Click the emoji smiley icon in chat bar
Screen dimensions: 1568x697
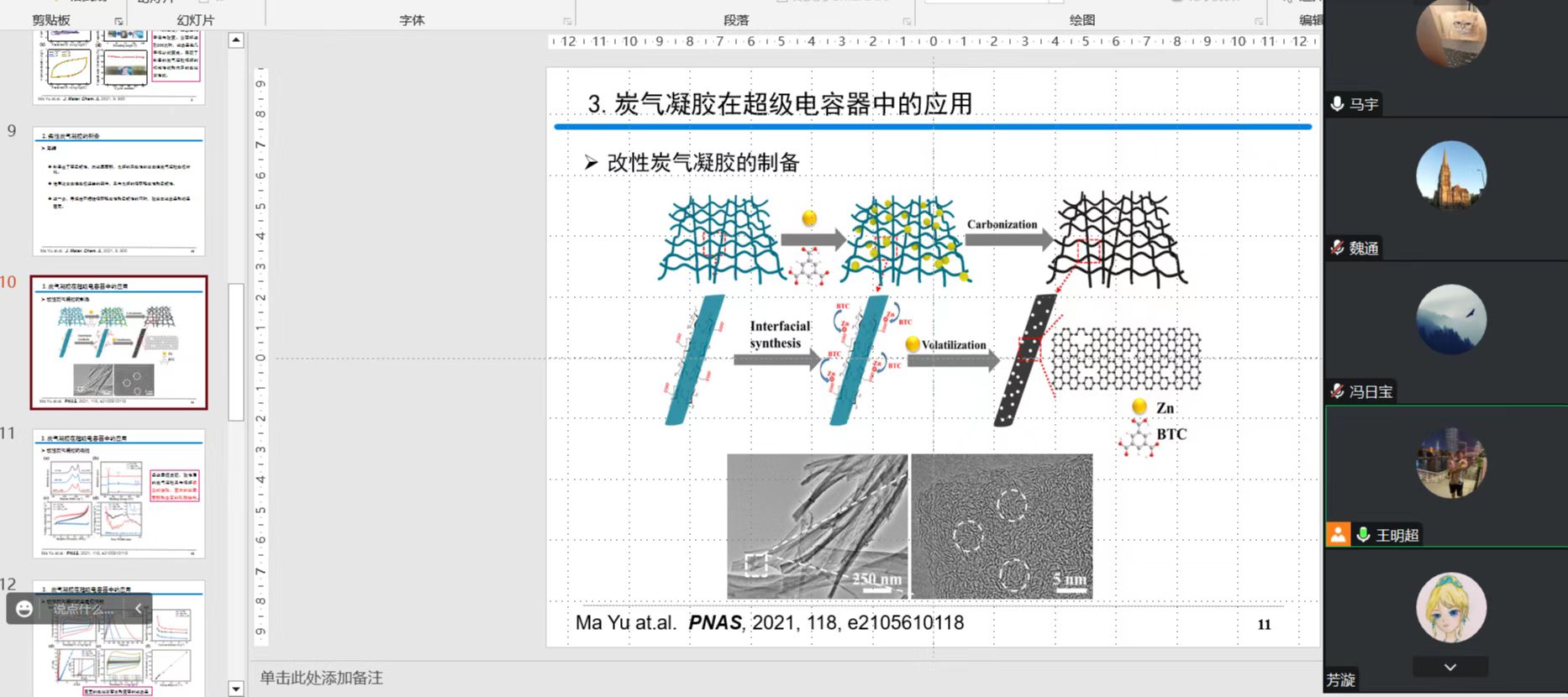point(24,609)
